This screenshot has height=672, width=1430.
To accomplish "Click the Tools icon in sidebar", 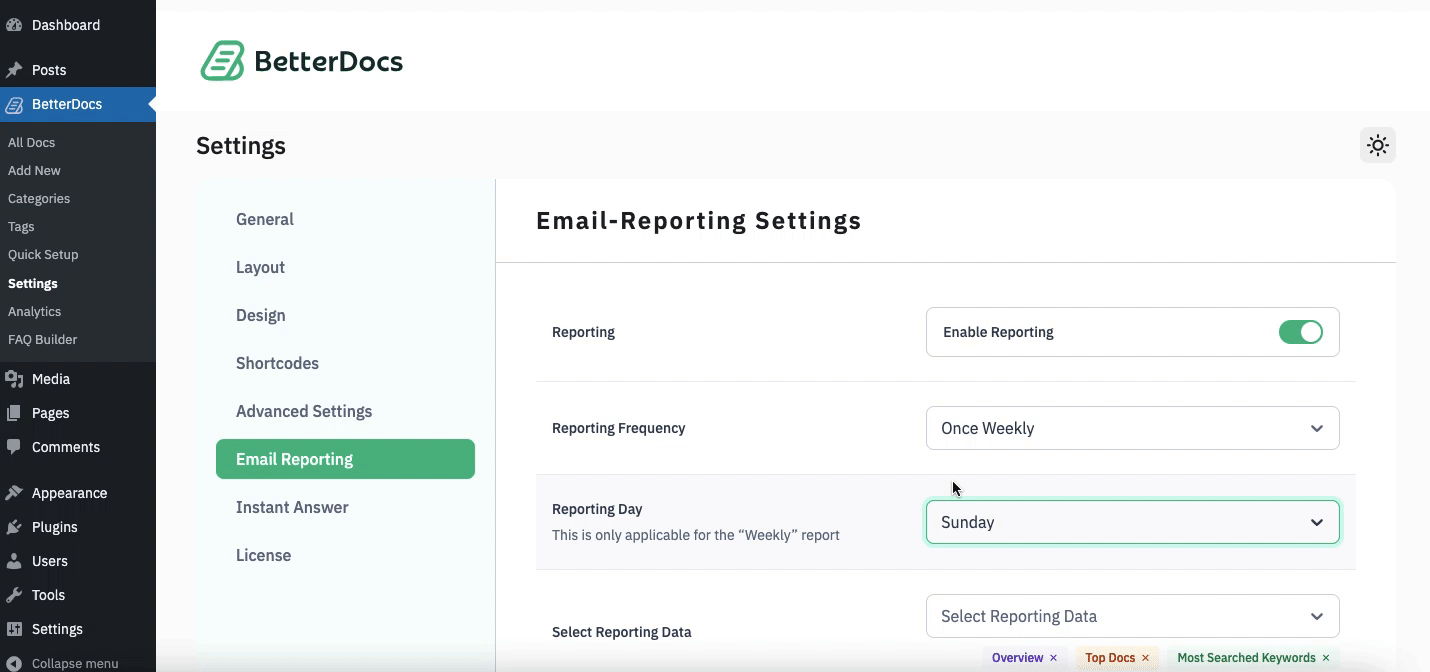I will [x=13, y=595].
